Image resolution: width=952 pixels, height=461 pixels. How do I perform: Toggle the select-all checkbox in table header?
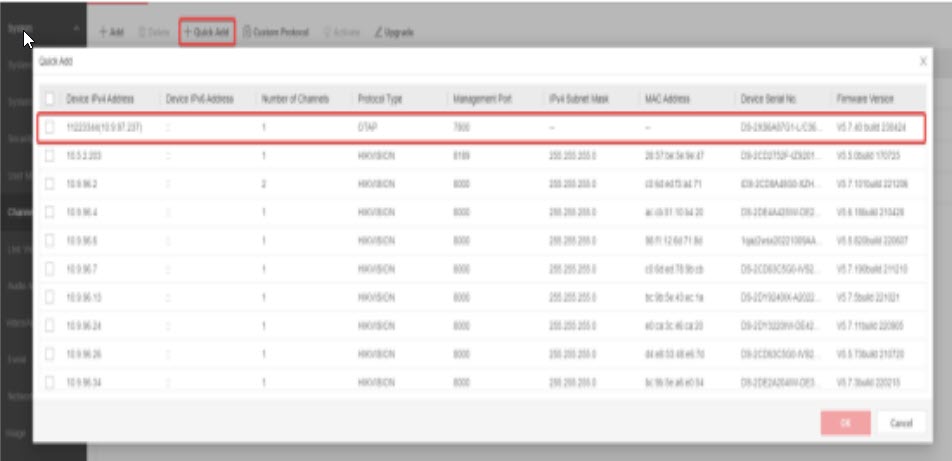49,99
